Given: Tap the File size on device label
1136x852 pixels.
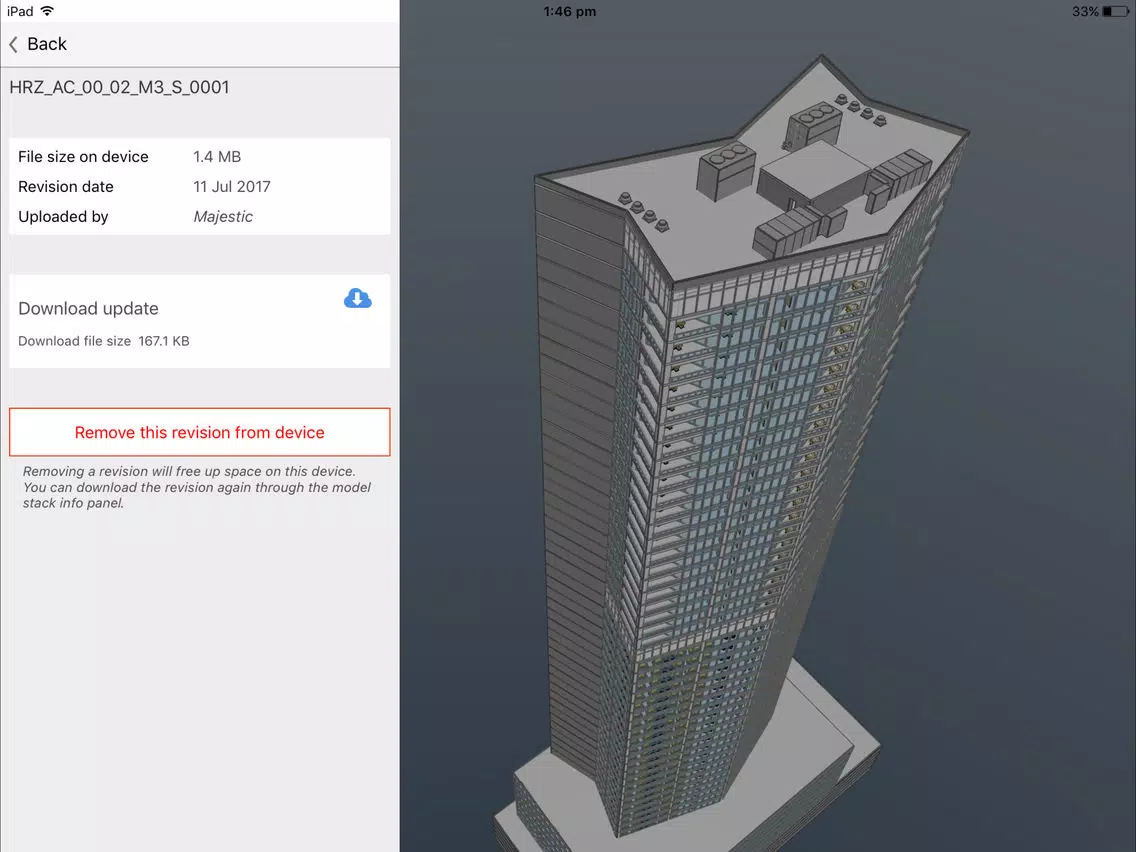Looking at the screenshot, I should coord(83,156).
